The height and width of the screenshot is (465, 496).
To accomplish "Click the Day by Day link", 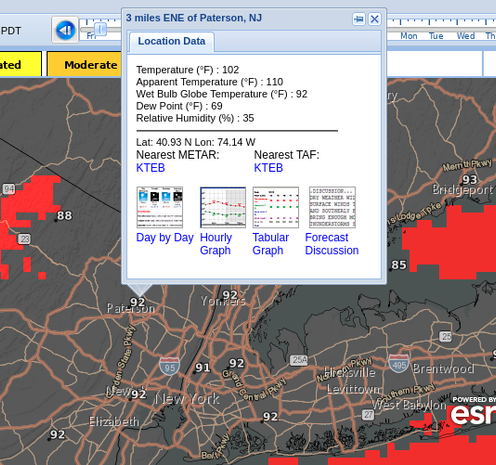I will (x=165, y=238).
